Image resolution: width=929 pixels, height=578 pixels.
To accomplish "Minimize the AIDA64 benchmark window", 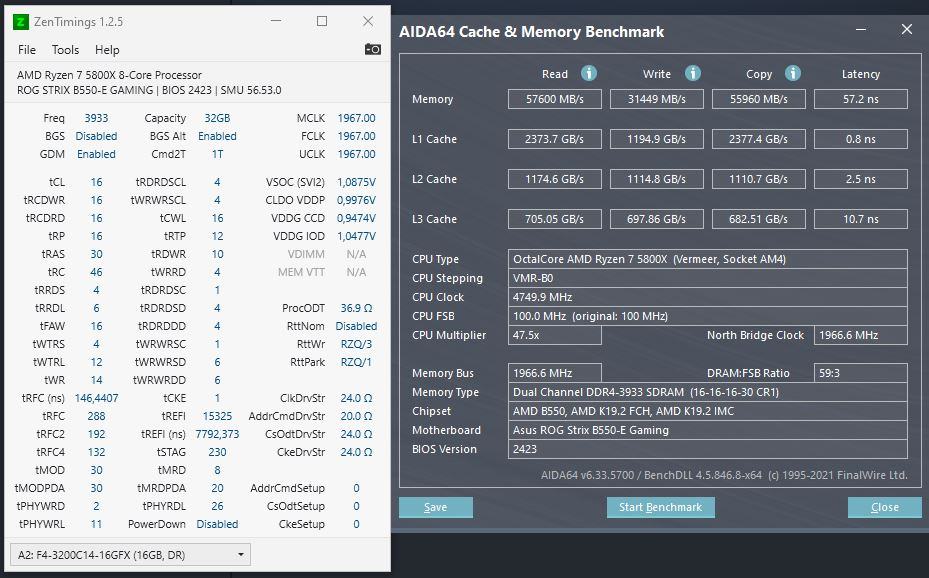I will (x=861, y=29).
